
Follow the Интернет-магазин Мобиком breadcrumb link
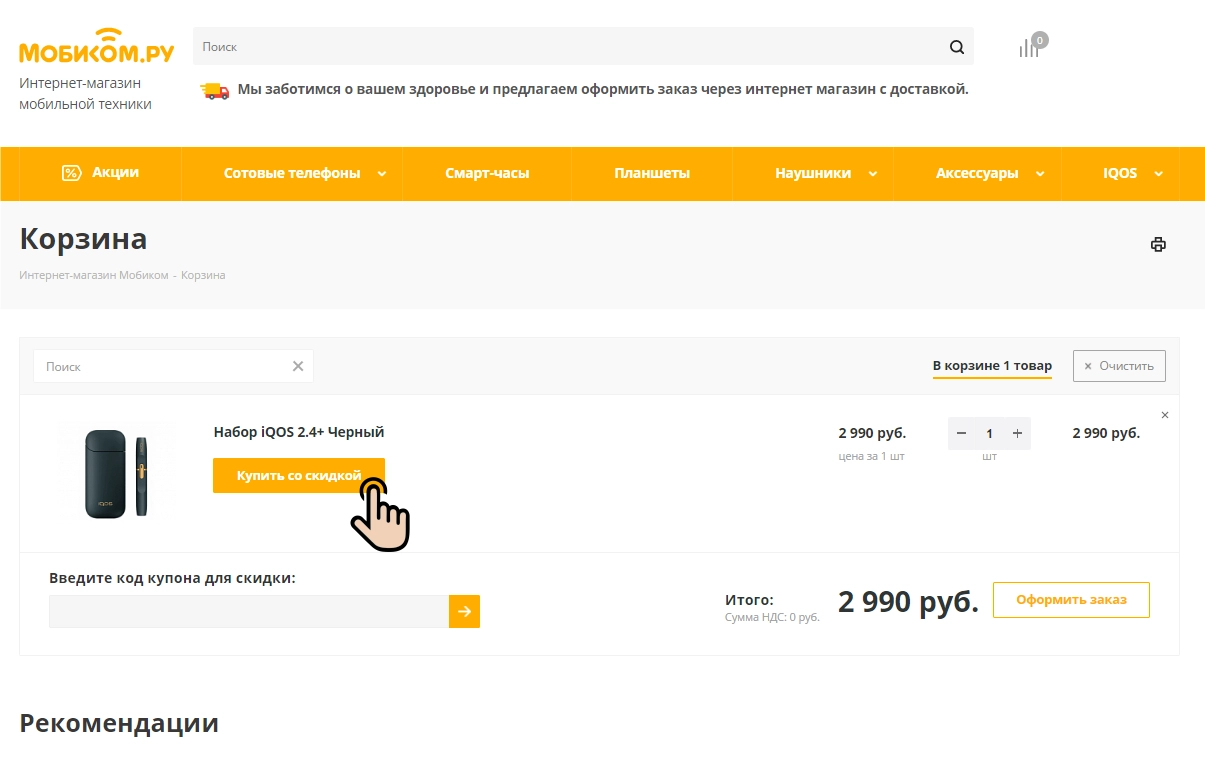coord(94,275)
